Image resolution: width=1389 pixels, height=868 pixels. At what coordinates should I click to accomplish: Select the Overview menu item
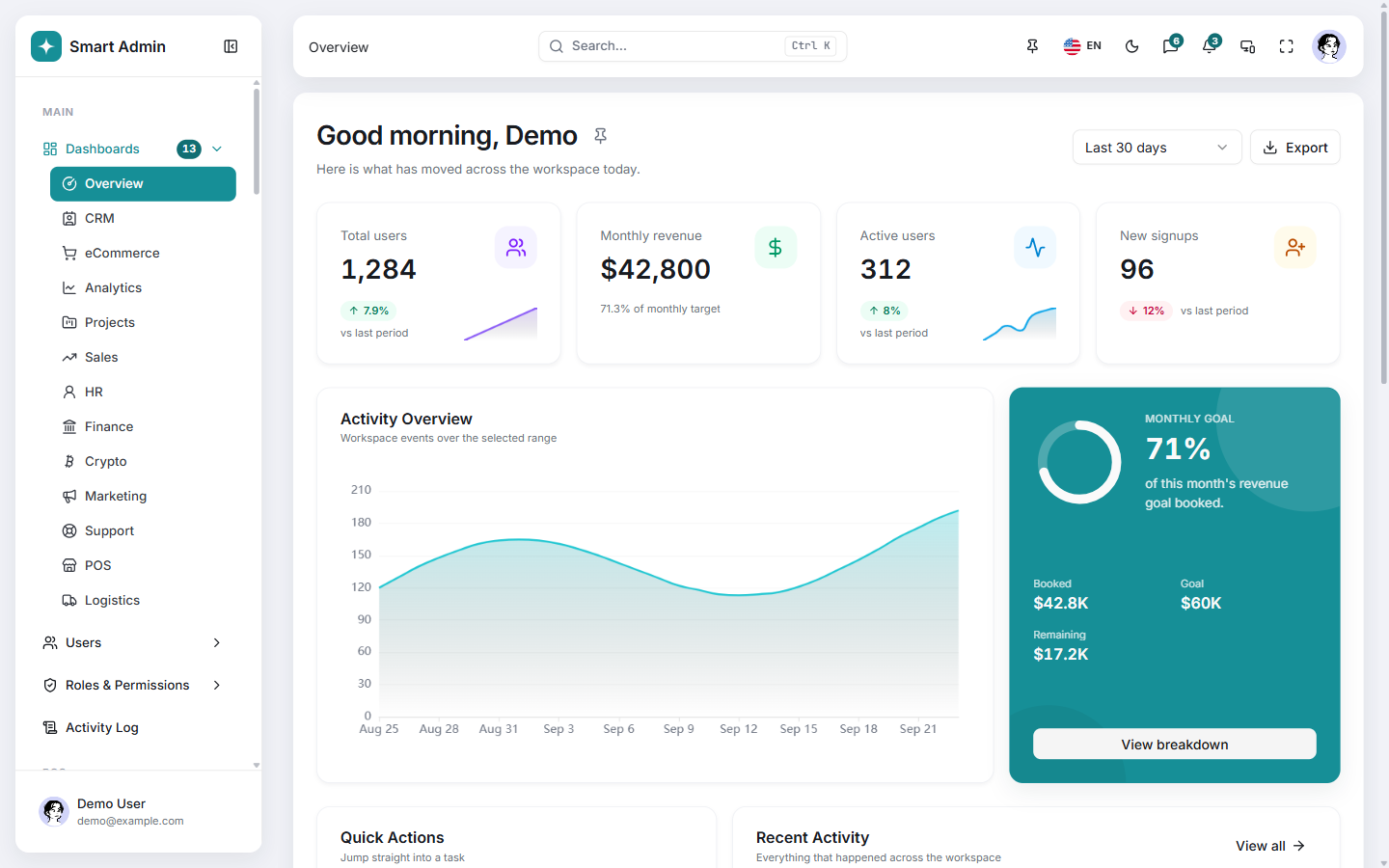(143, 184)
